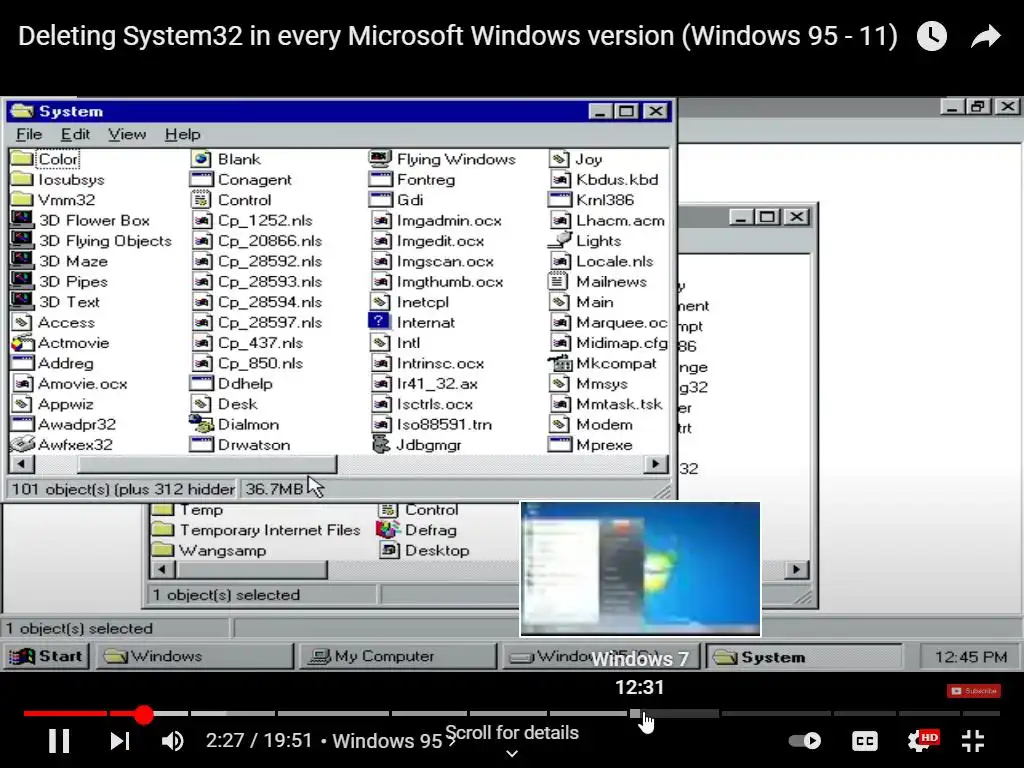Select the Blank file icon
Screen dimensions: 1024x768
click(202, 159)
